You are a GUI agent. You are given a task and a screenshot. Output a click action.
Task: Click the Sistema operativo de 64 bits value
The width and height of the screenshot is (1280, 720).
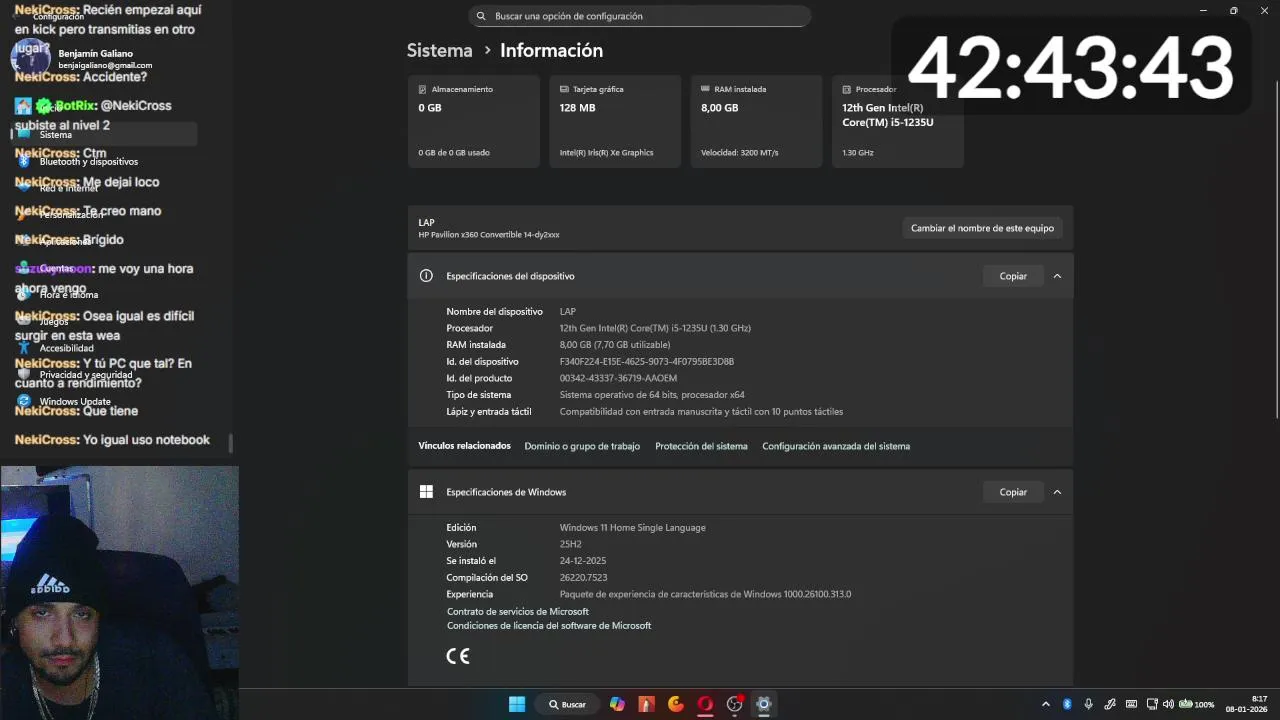[652, 395]
